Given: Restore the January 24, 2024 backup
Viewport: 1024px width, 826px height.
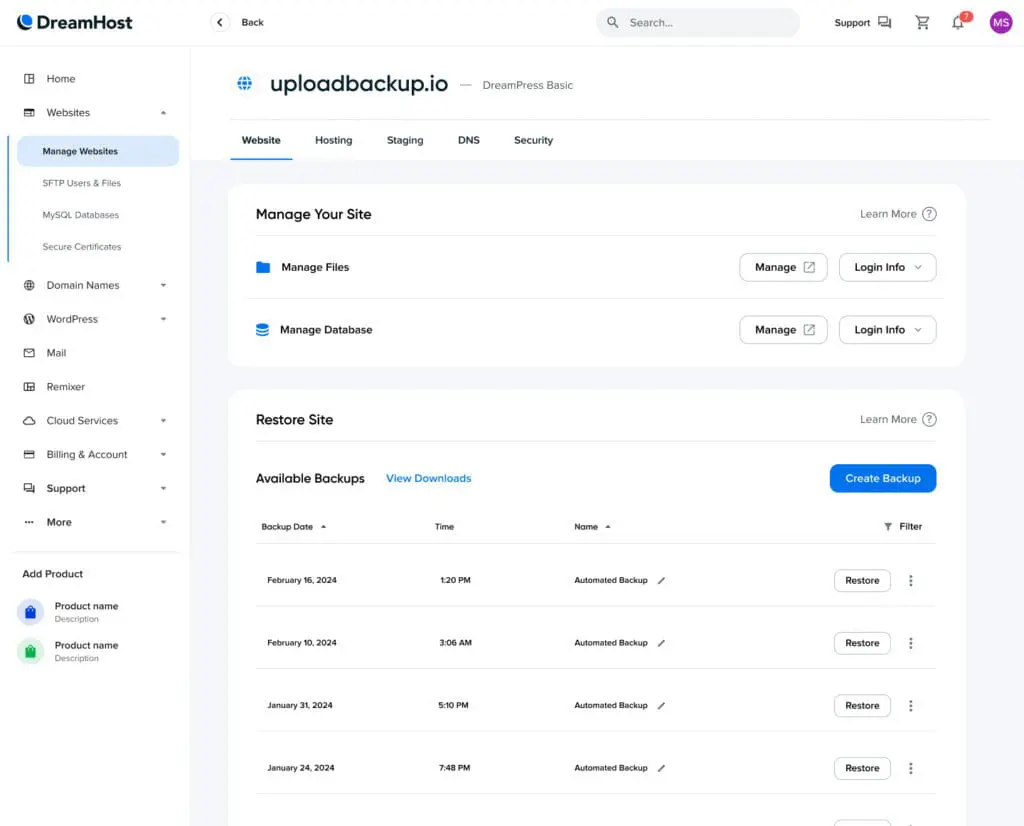Looking at the screenshot, I should click(862, 769).
